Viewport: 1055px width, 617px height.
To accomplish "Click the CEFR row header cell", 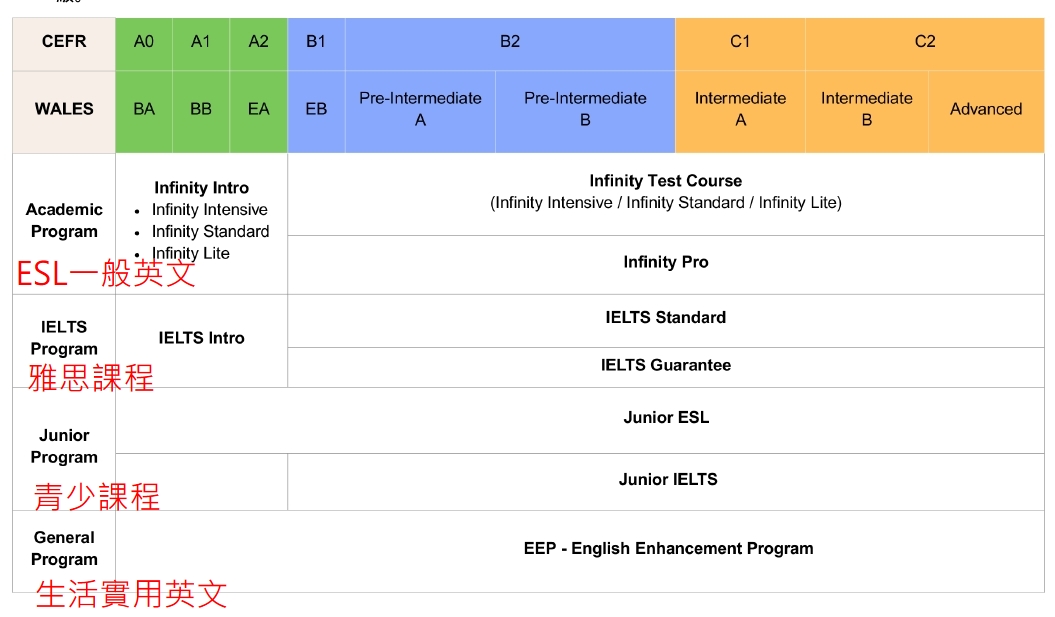I will click(x=64, y=42).
